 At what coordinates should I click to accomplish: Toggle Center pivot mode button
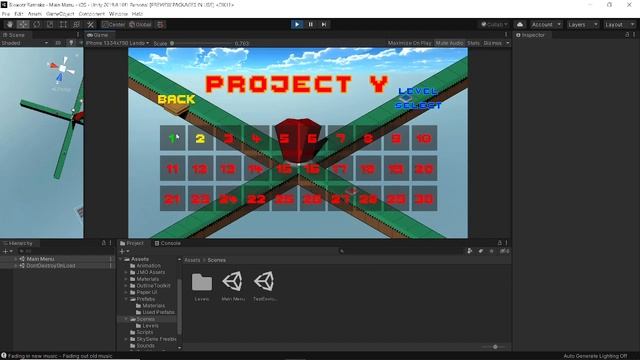[x=114, y=24]
